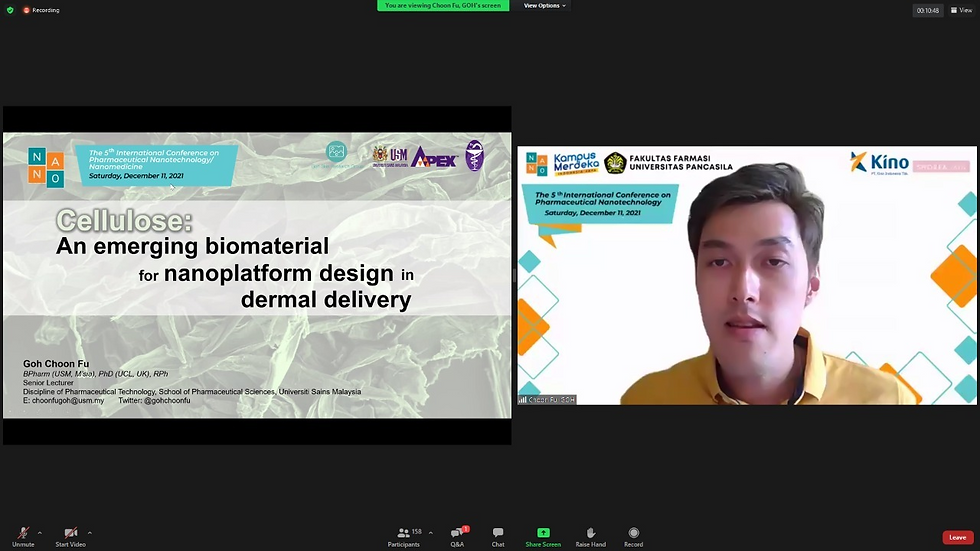Click the meeting timer display
The width and height of the screenshot is (980, 551).
[x=928, y=11]
